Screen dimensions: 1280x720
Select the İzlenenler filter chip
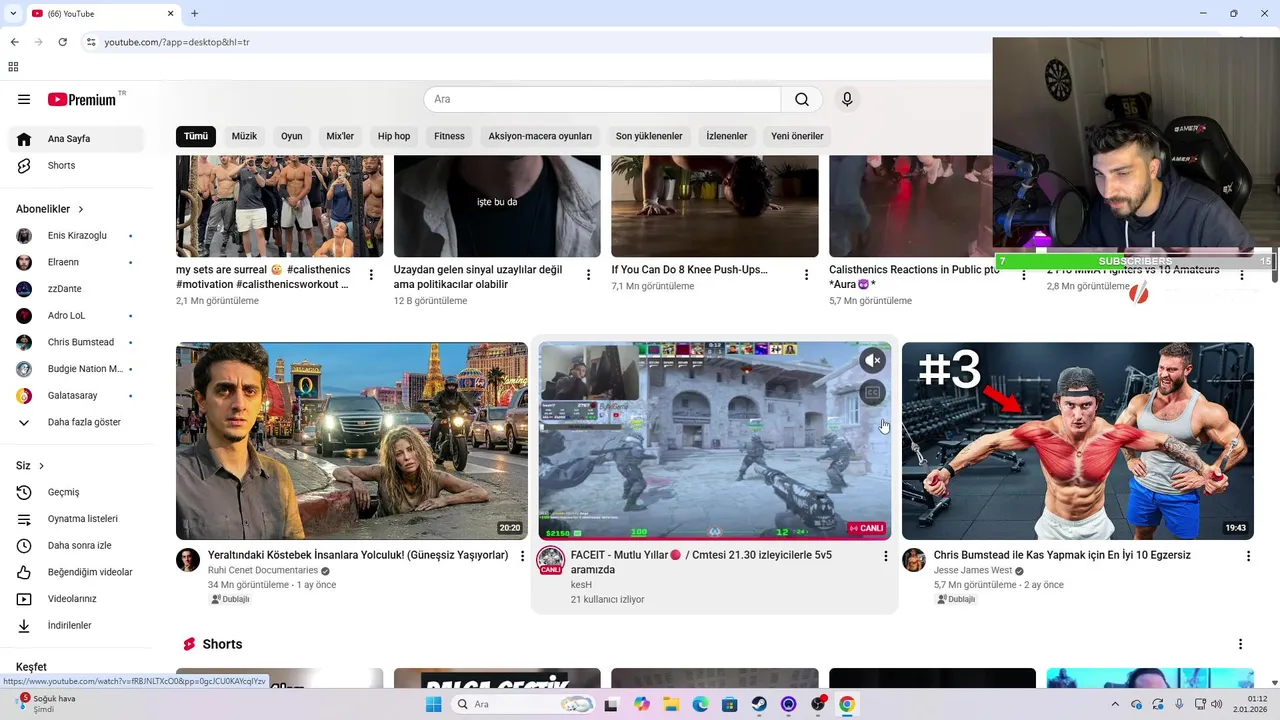pyautogui.click(x=727, y=136)
